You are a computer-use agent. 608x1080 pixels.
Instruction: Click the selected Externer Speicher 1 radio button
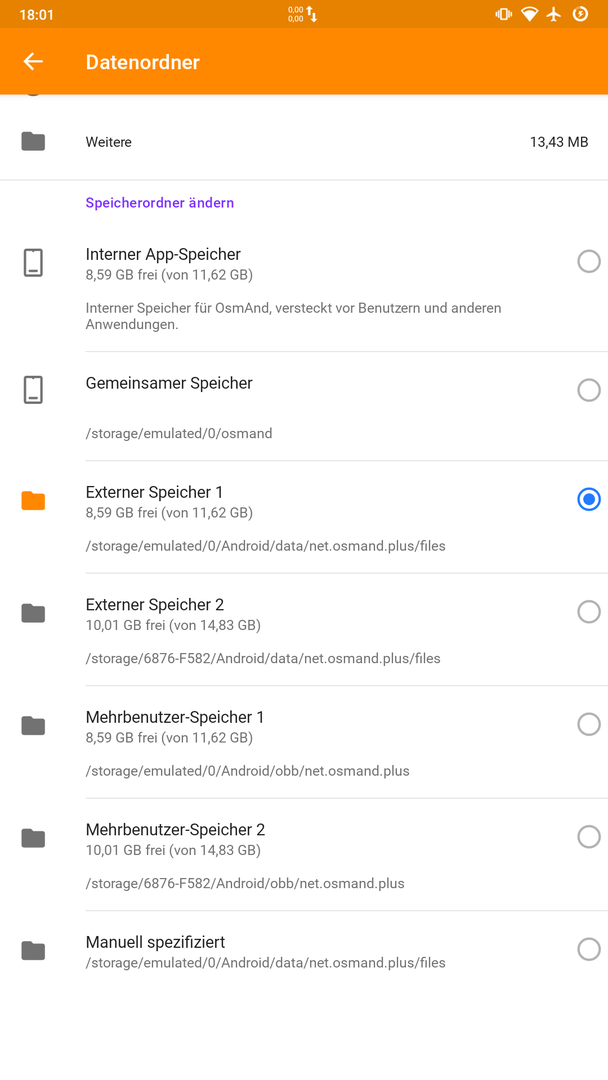(589, 499)
